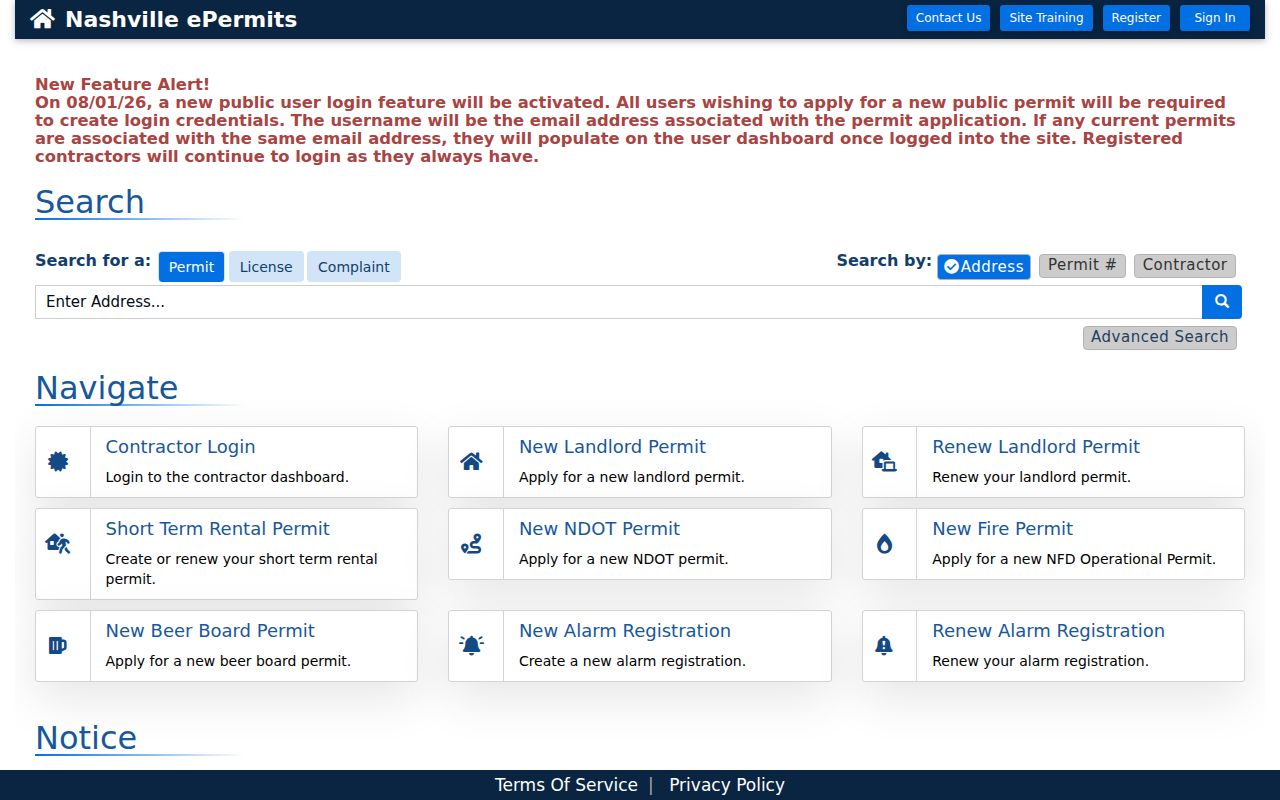Switch search type to License
Screen dimensions: 1280x800
pos(266,267)
